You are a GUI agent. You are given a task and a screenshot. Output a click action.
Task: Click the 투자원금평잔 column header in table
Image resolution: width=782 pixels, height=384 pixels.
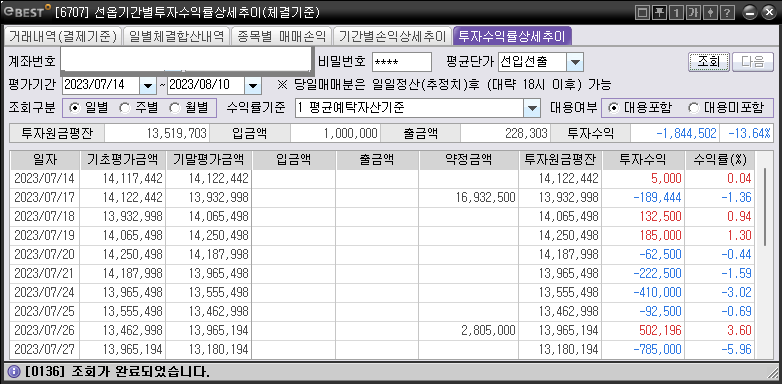coord(561,160)
